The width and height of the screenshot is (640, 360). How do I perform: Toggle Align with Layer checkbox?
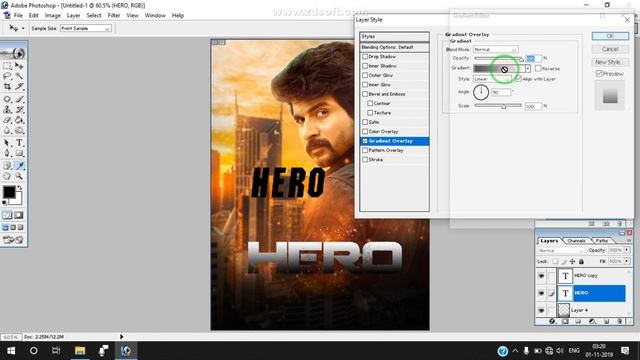[518, 79]
